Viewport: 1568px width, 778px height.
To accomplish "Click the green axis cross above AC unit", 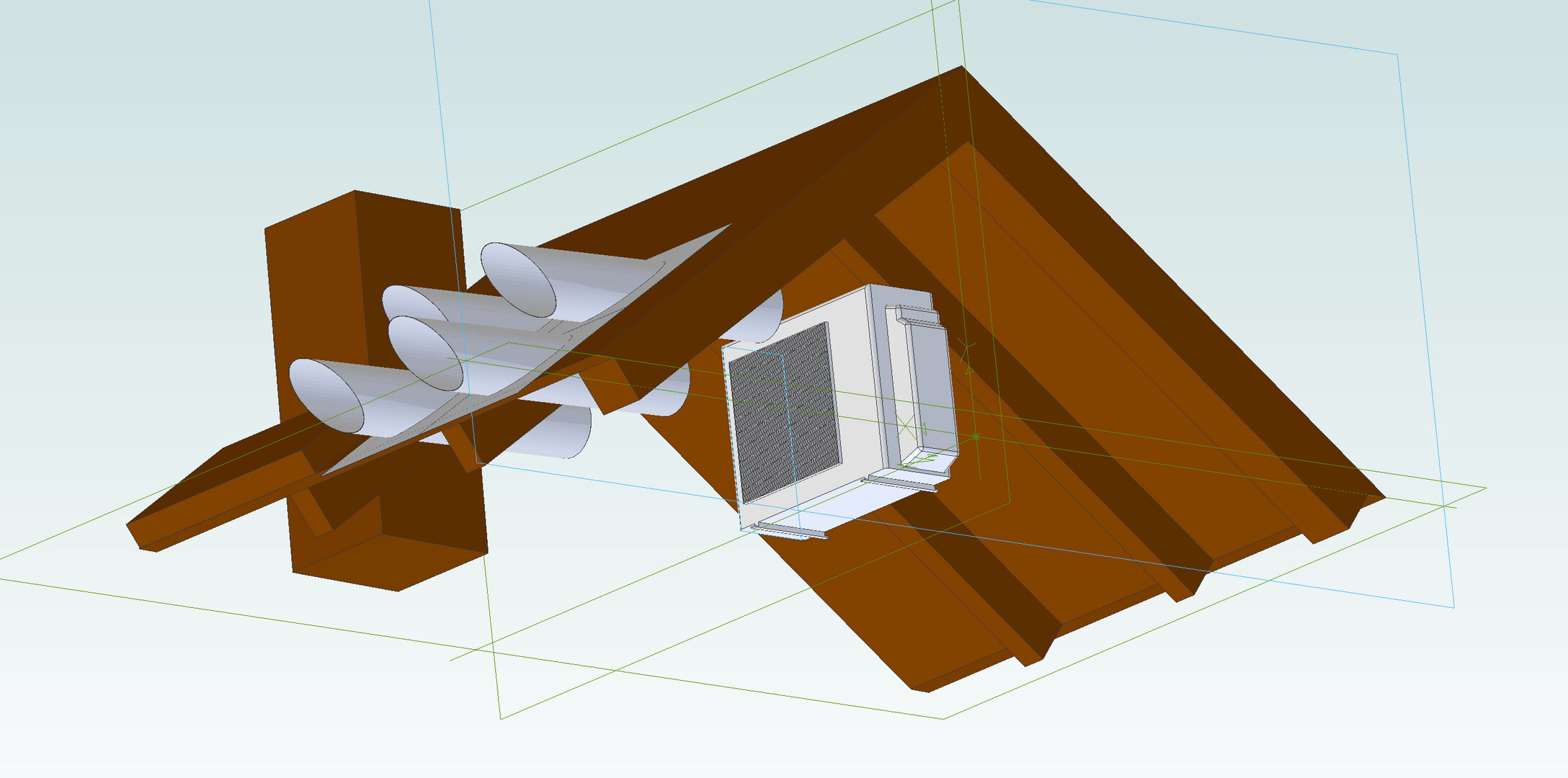I will coord(966,348).
